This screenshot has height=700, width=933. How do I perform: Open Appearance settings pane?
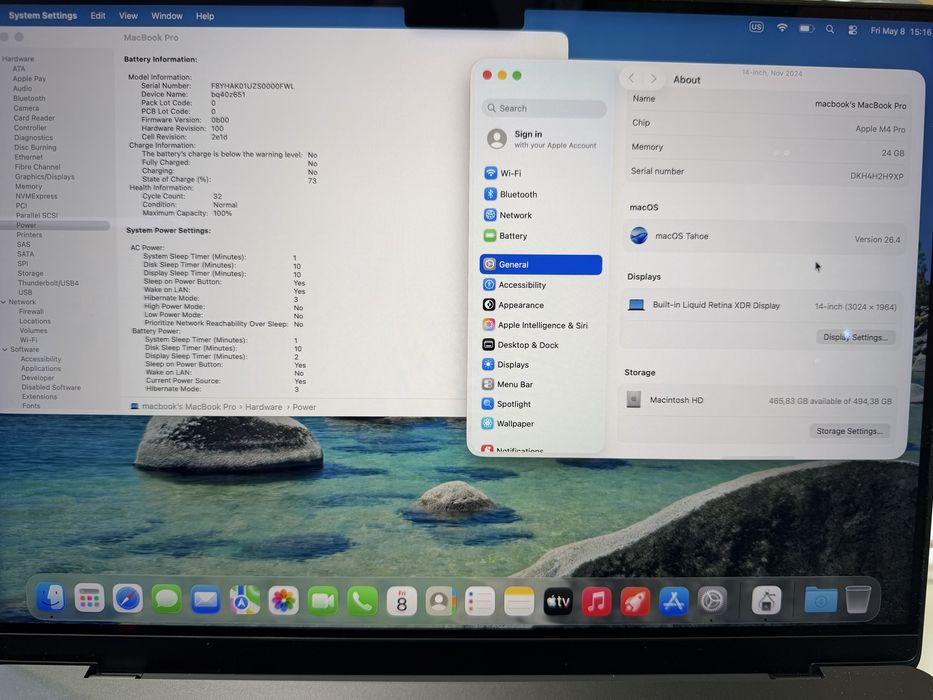pyautogui.click(x=541, y=305)
